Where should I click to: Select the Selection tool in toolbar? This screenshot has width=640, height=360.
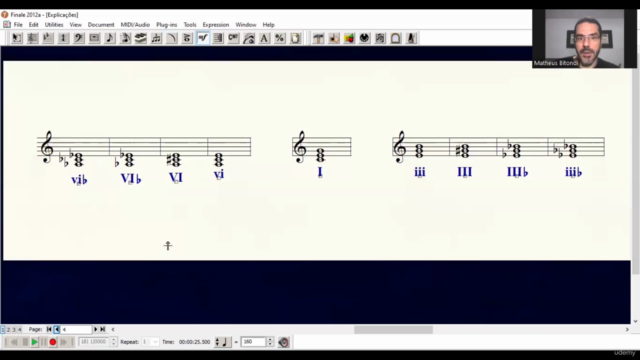(x=17, y=38)
